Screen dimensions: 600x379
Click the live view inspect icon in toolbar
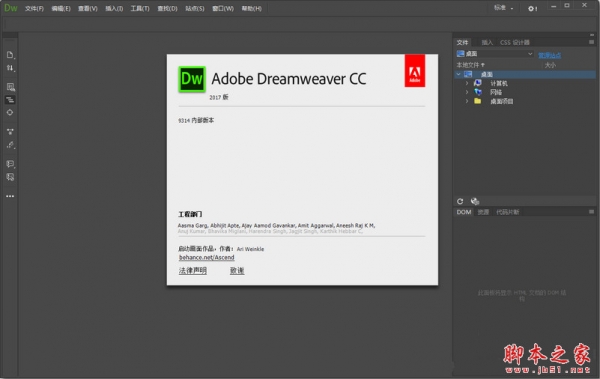pos(10,87)
